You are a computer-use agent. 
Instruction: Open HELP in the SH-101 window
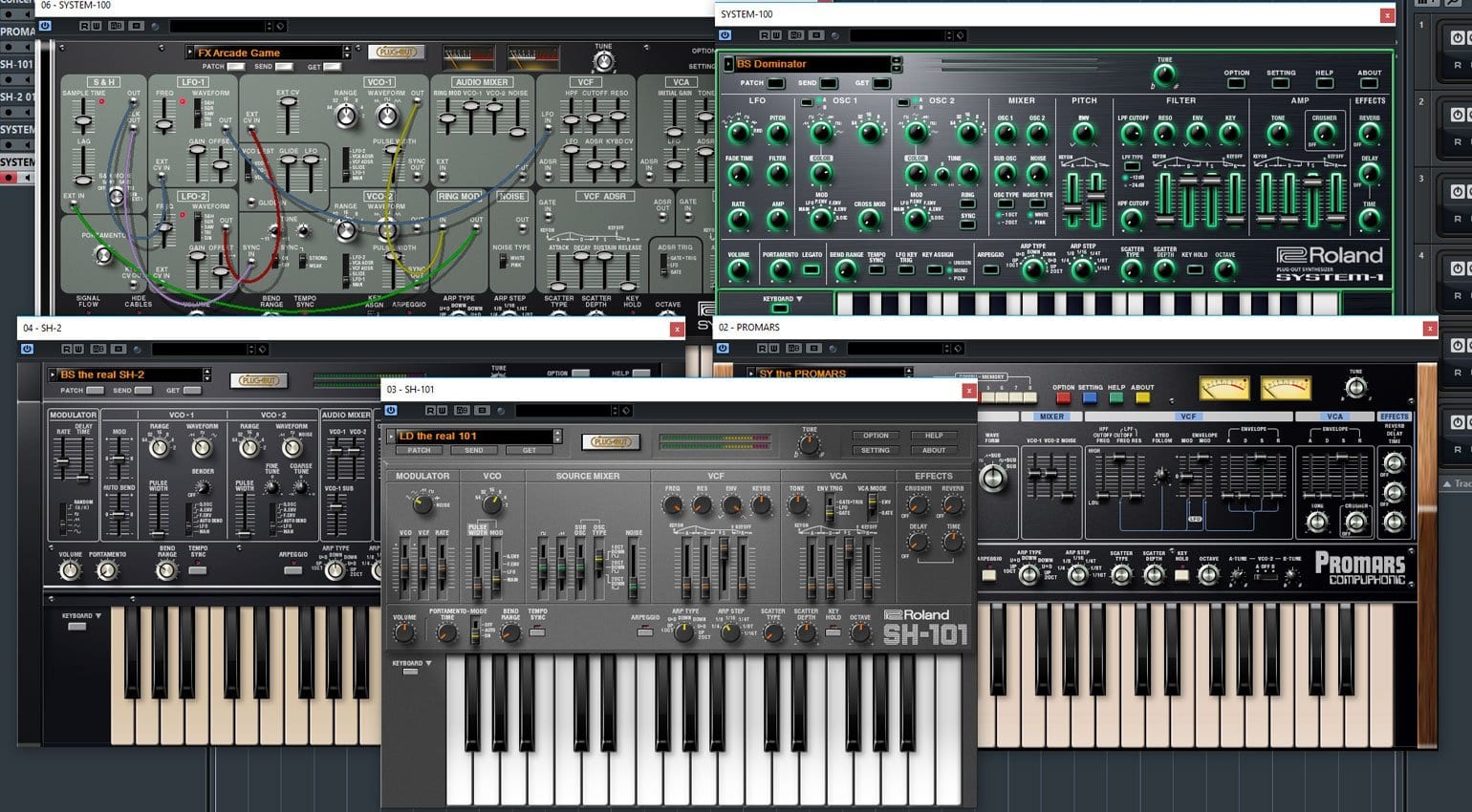[934, 436]
